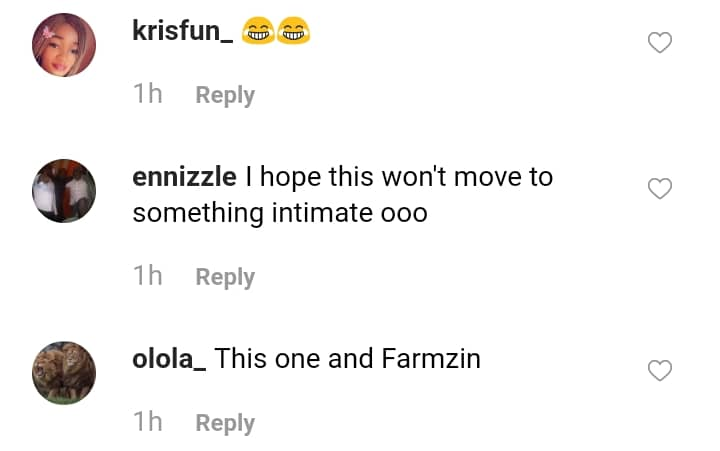View the olola_ lion avatar
Screen dimensions: 720x451
(x=64, y=373)
